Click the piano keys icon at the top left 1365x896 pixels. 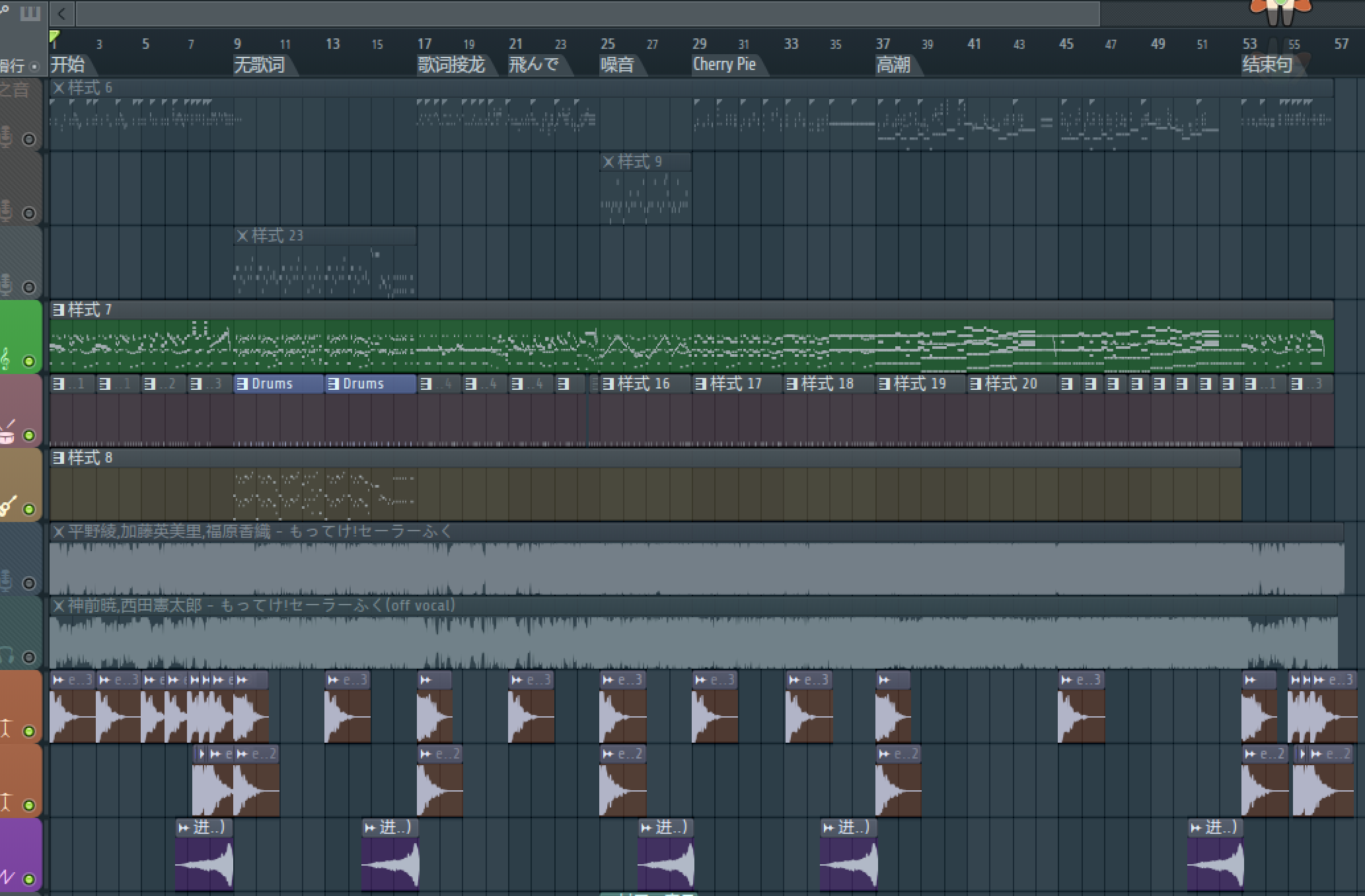click(x=30, y=13)
